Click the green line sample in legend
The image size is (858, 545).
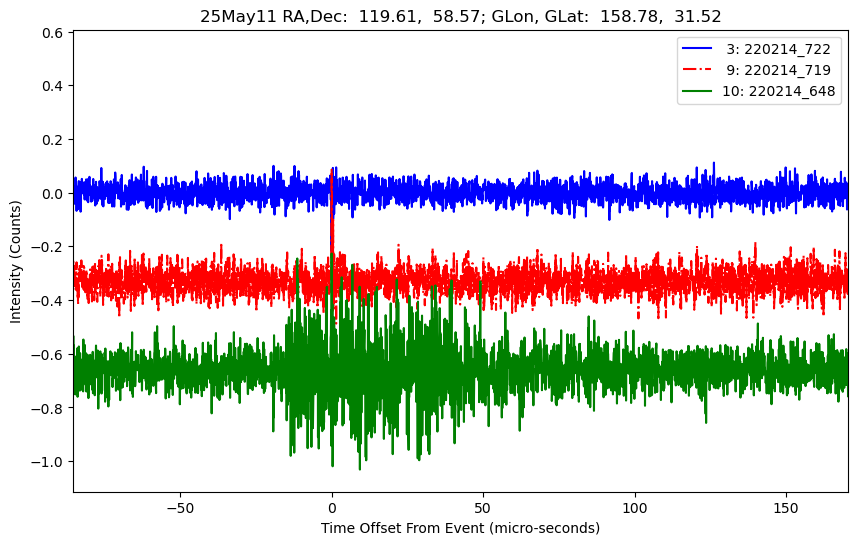[697, 91]
